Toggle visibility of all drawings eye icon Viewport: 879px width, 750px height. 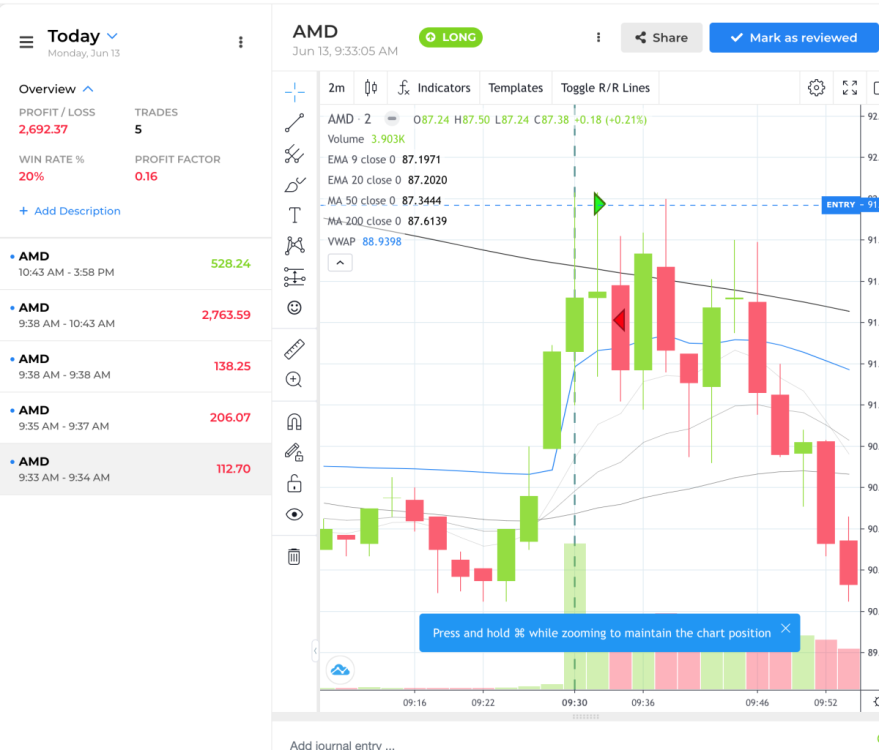294,515
